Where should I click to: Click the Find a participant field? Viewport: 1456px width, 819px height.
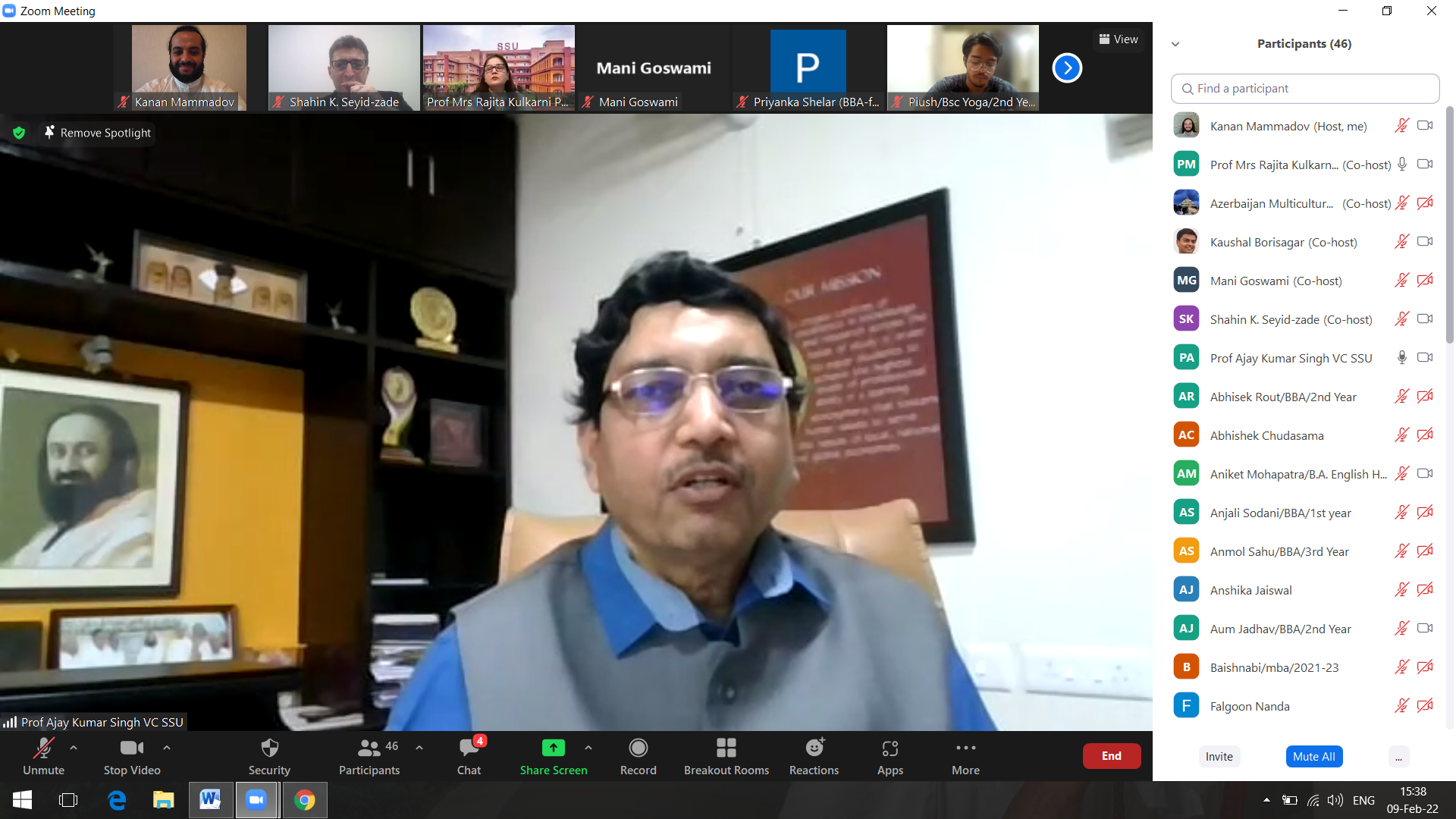click(x=1304, y=89)
